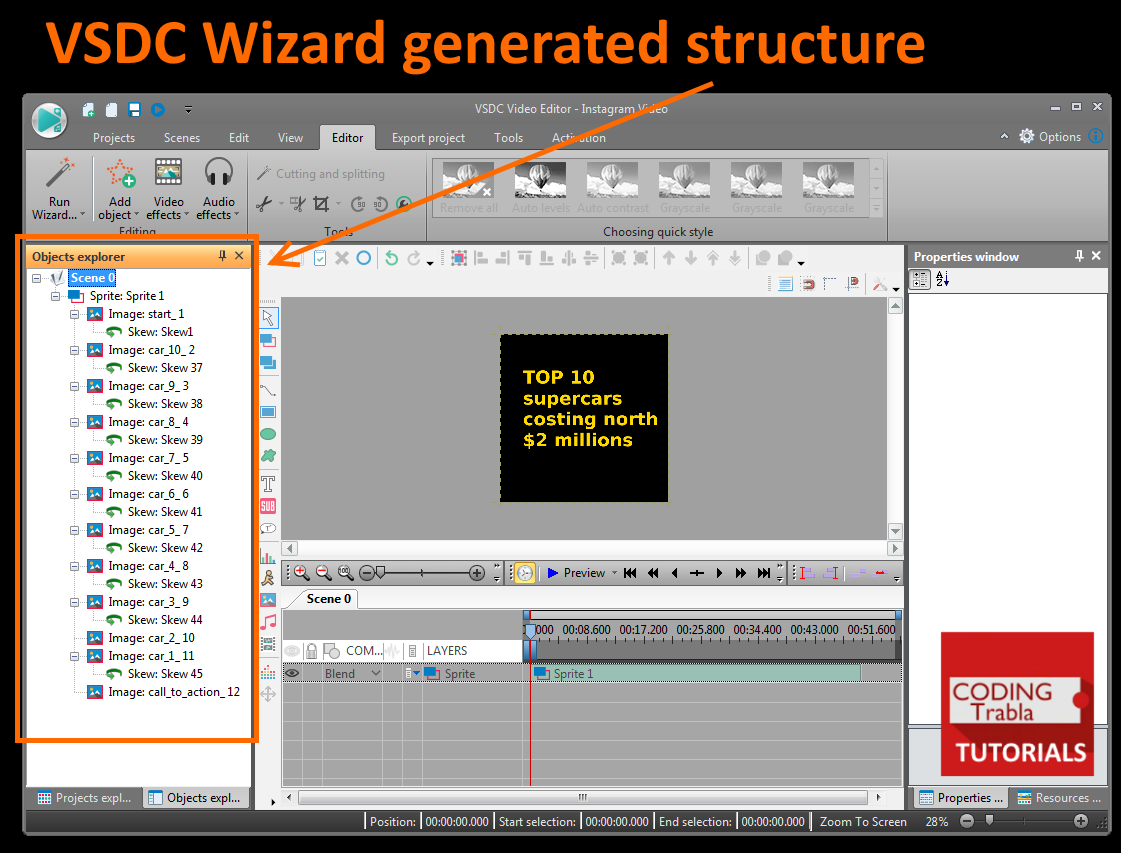
Task: Open the Tools ribbon tab
Action: (x=508, y=138)
